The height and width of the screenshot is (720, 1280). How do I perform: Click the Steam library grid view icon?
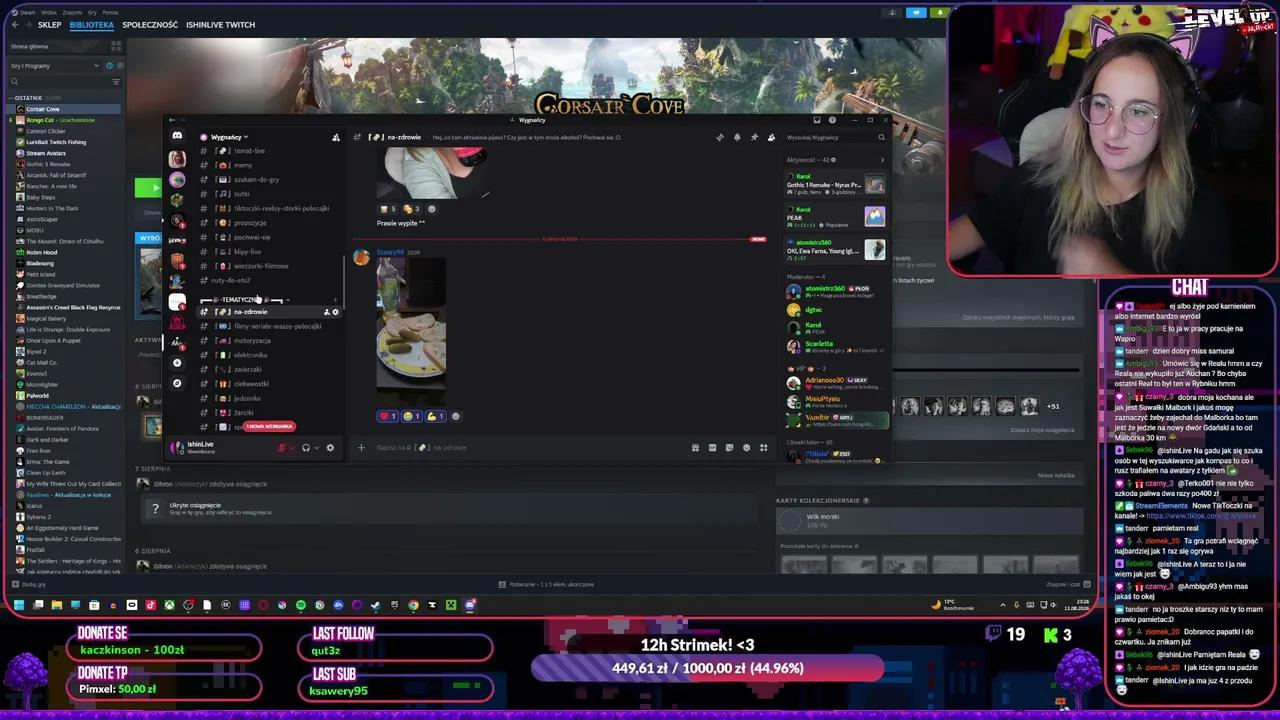pyautogui.click(x=117, y=46)
